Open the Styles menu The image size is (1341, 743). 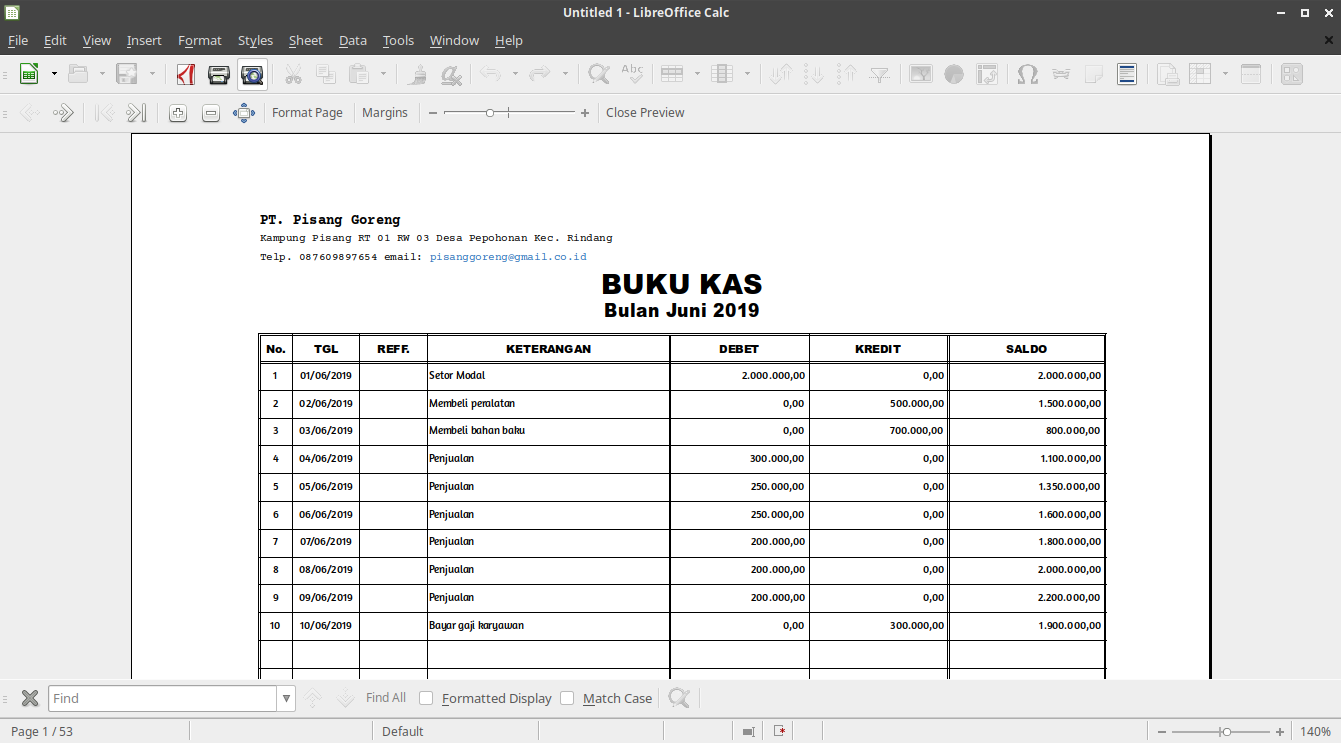(x=255, y=40)
